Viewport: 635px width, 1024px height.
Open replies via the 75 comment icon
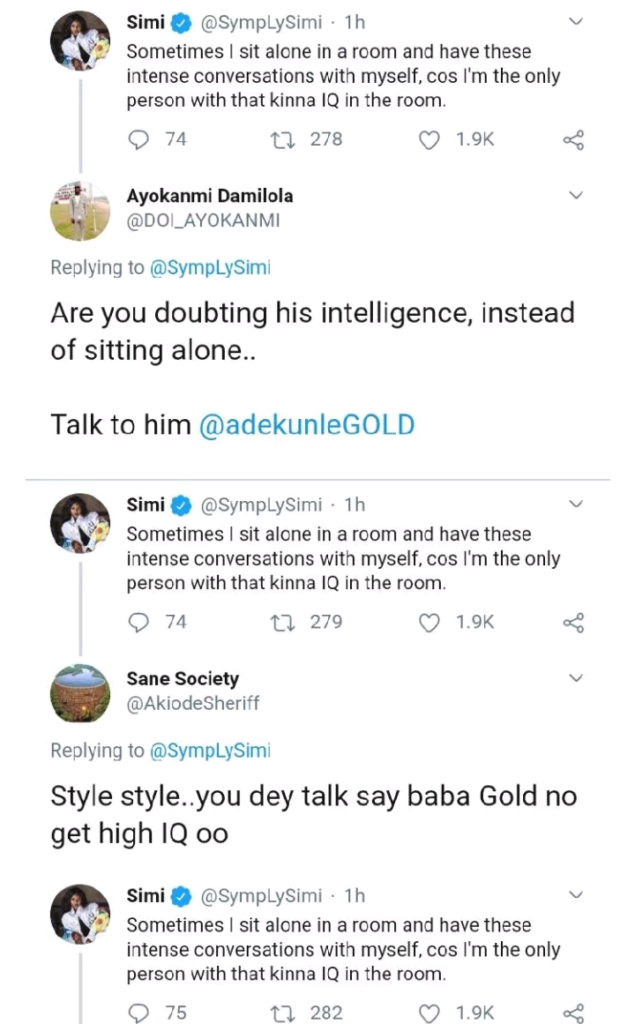[140, 1013]
